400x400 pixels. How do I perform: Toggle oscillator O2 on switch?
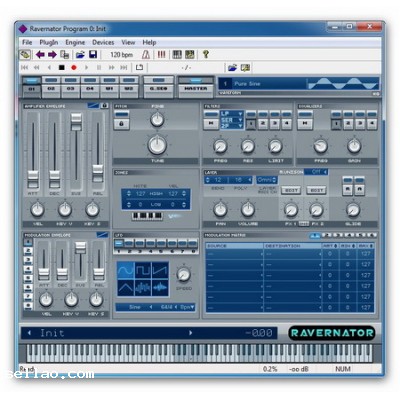[x=51, y=80]
